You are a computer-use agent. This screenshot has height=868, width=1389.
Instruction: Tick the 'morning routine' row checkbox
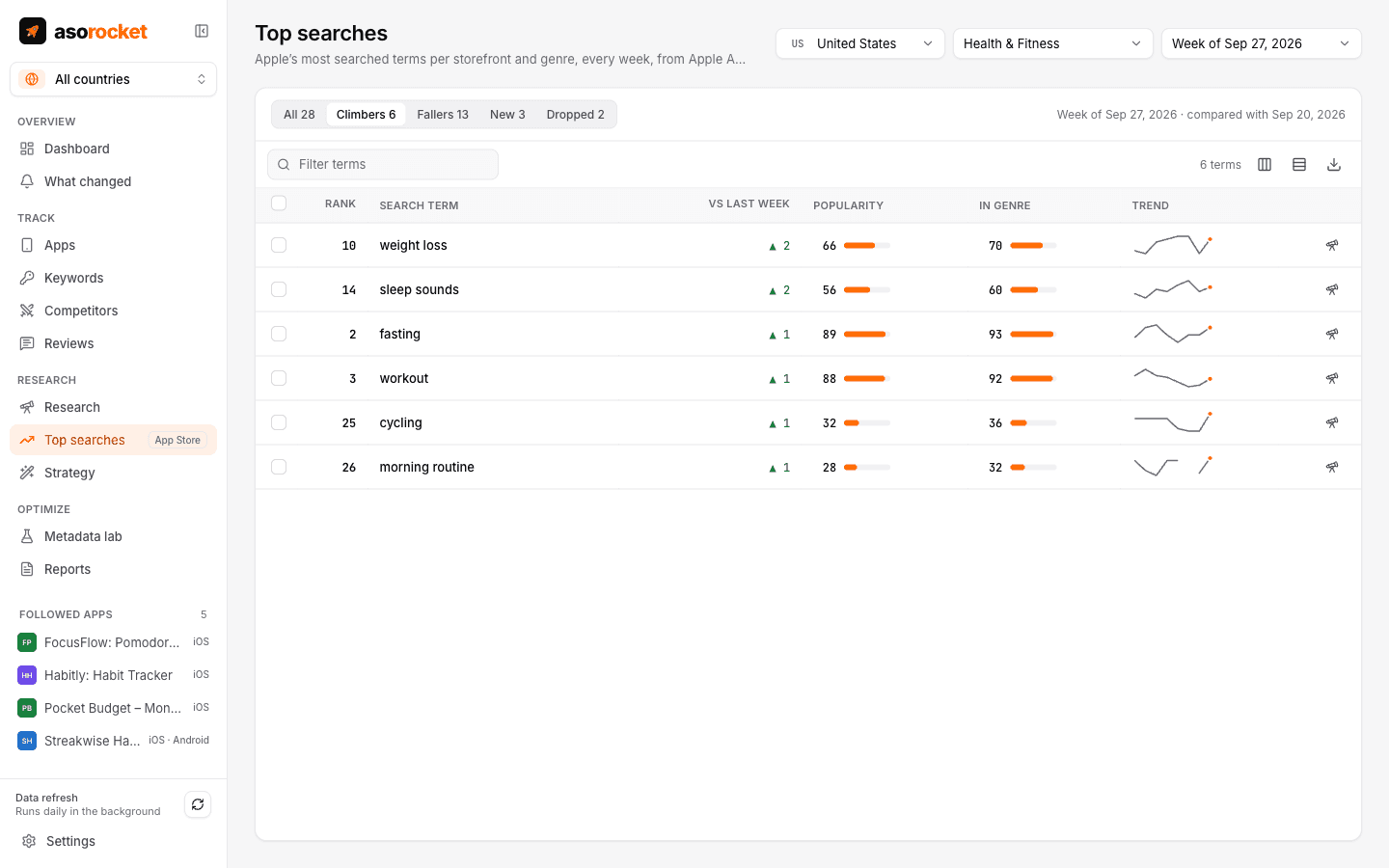coord(279,468)
